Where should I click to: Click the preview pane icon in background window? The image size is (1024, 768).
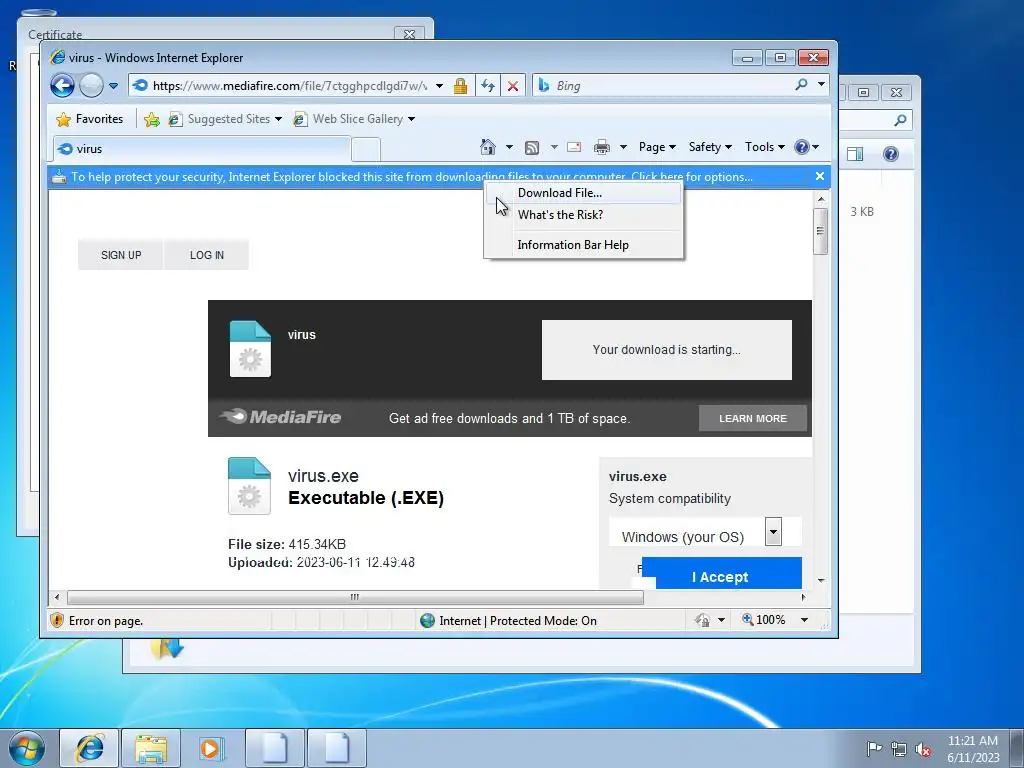point(855,154)
